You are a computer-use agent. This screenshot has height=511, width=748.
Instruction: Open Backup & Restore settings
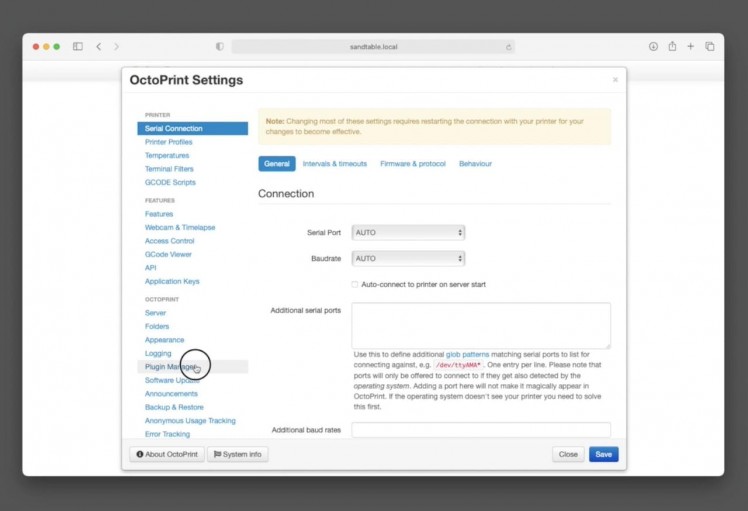[x=174, y=407]
